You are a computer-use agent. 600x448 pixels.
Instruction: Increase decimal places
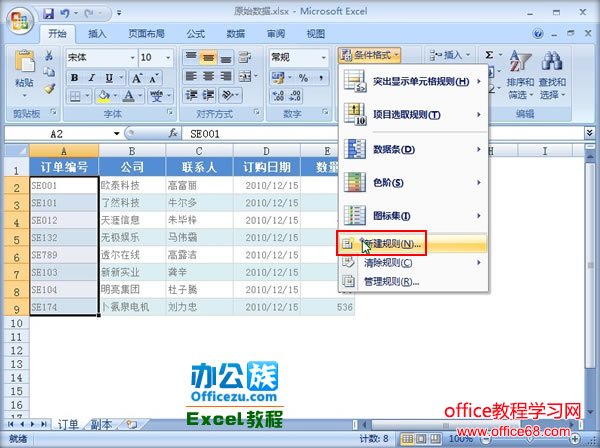[x=278, y=96]
